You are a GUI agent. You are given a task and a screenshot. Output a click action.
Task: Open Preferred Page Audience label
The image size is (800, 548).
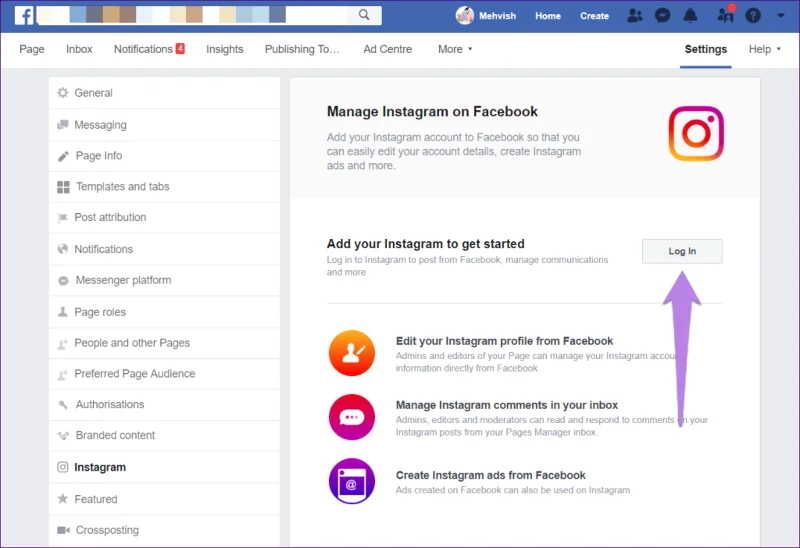coord(135,373)
